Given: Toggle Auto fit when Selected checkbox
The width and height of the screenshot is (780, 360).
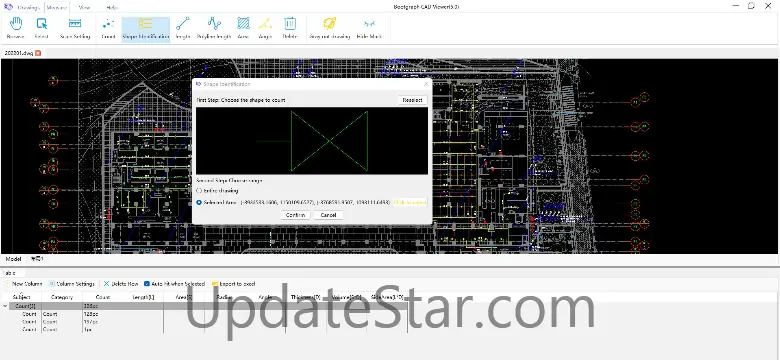Looking at the screenshot, I should coord(147,284).
